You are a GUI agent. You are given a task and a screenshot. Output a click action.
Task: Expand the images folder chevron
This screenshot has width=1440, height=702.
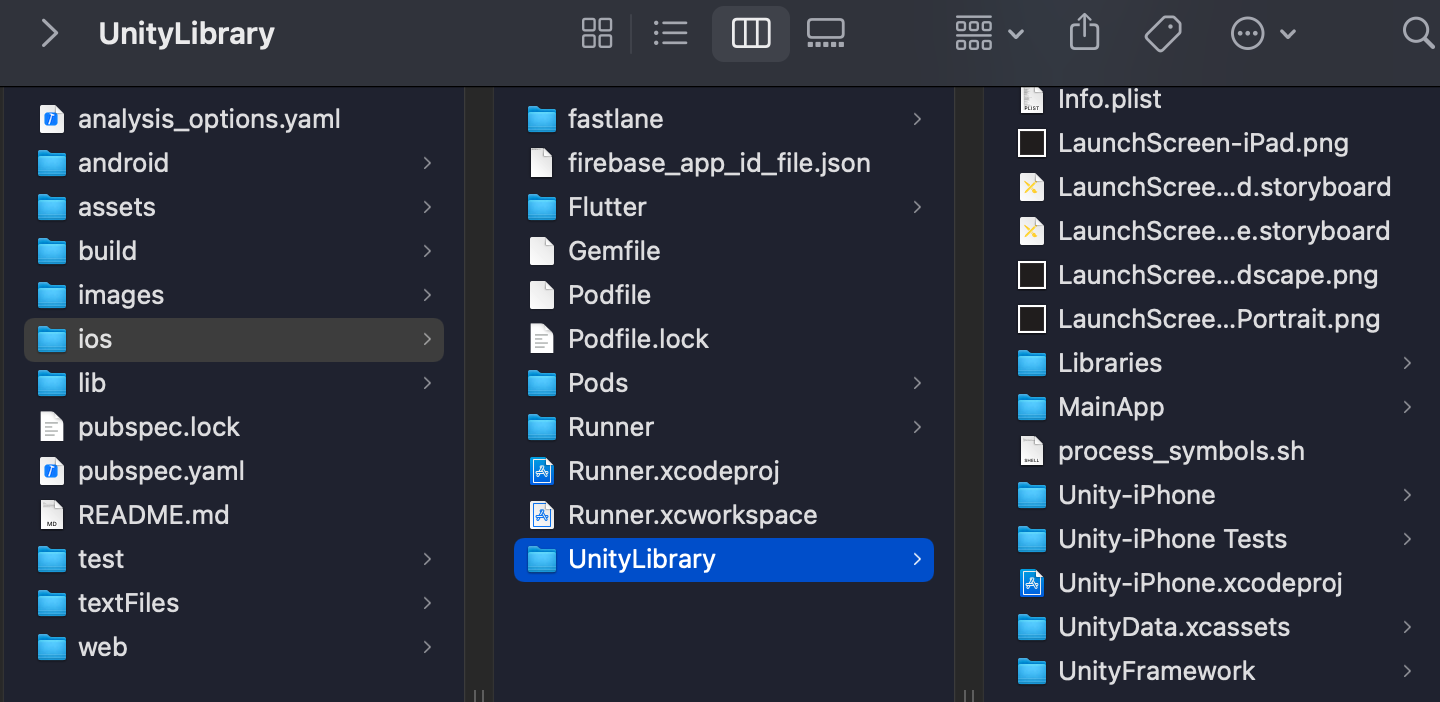[x=427, y=295]
